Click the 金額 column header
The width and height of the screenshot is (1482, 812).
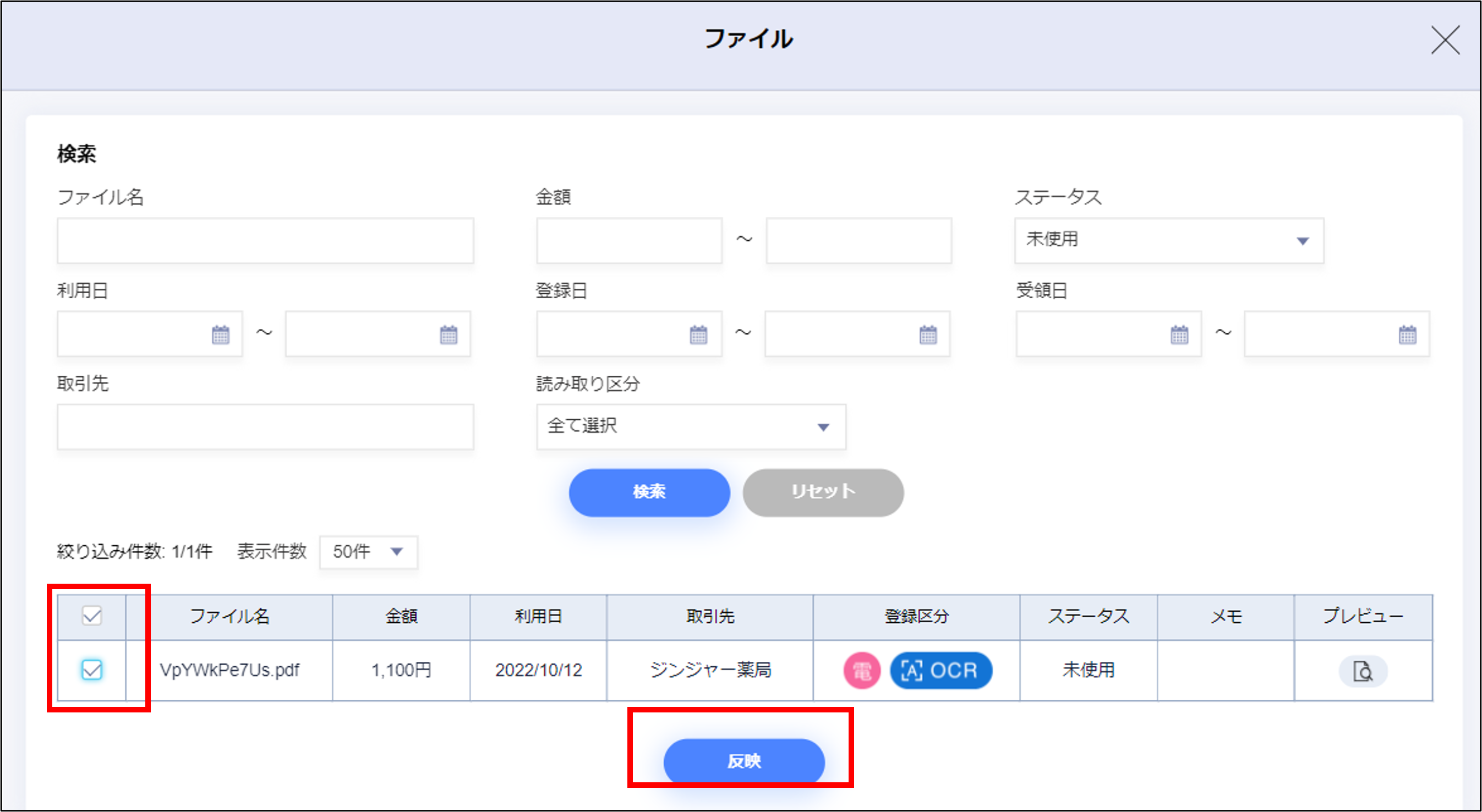point(401,617)
